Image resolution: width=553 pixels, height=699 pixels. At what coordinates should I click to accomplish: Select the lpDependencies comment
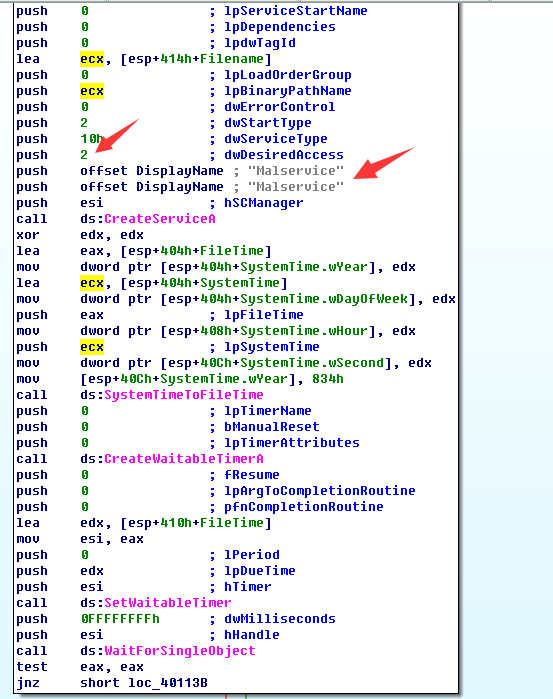click(x=280, y=27)
